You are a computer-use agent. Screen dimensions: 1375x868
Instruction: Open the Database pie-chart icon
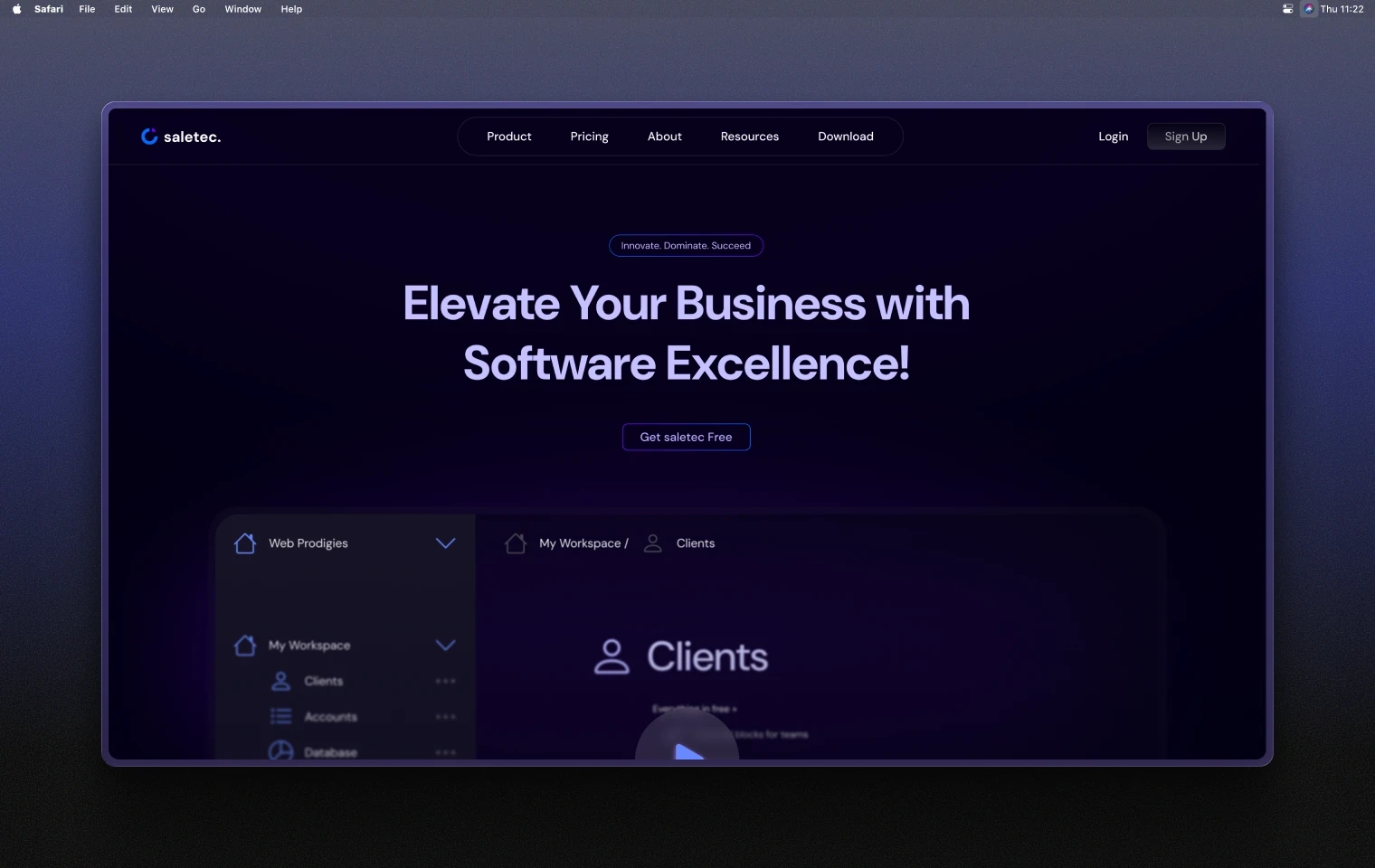click(280, 750)
